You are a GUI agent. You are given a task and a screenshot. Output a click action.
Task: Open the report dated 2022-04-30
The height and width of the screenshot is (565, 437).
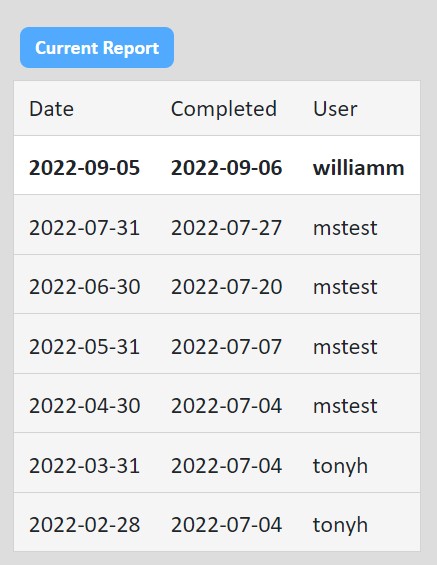click(85, 406)
